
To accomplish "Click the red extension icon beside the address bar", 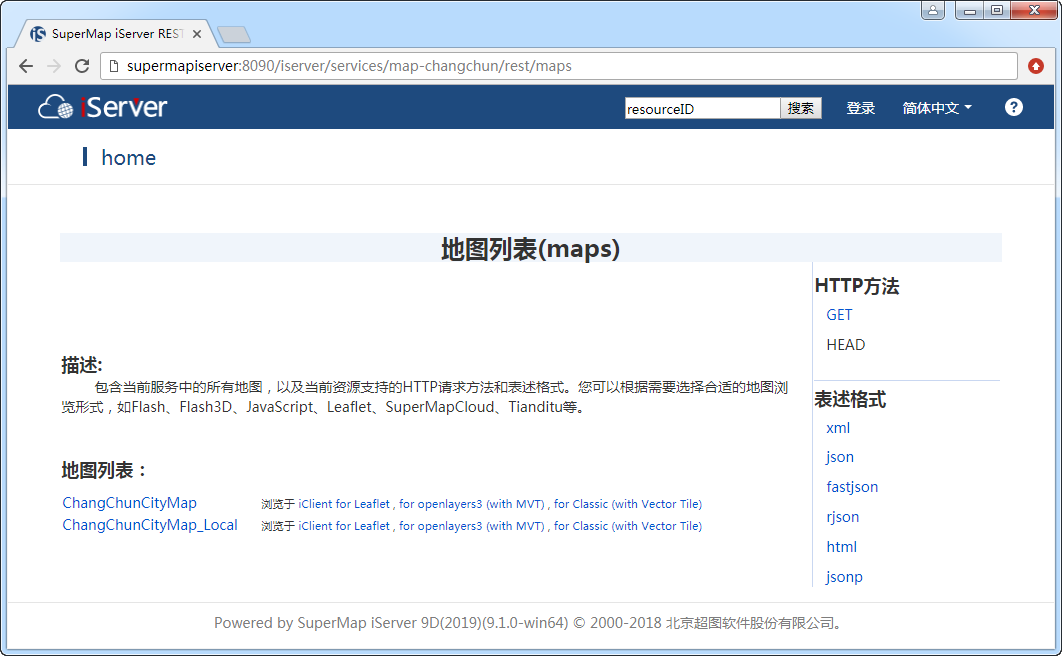I will (1036, 66).
